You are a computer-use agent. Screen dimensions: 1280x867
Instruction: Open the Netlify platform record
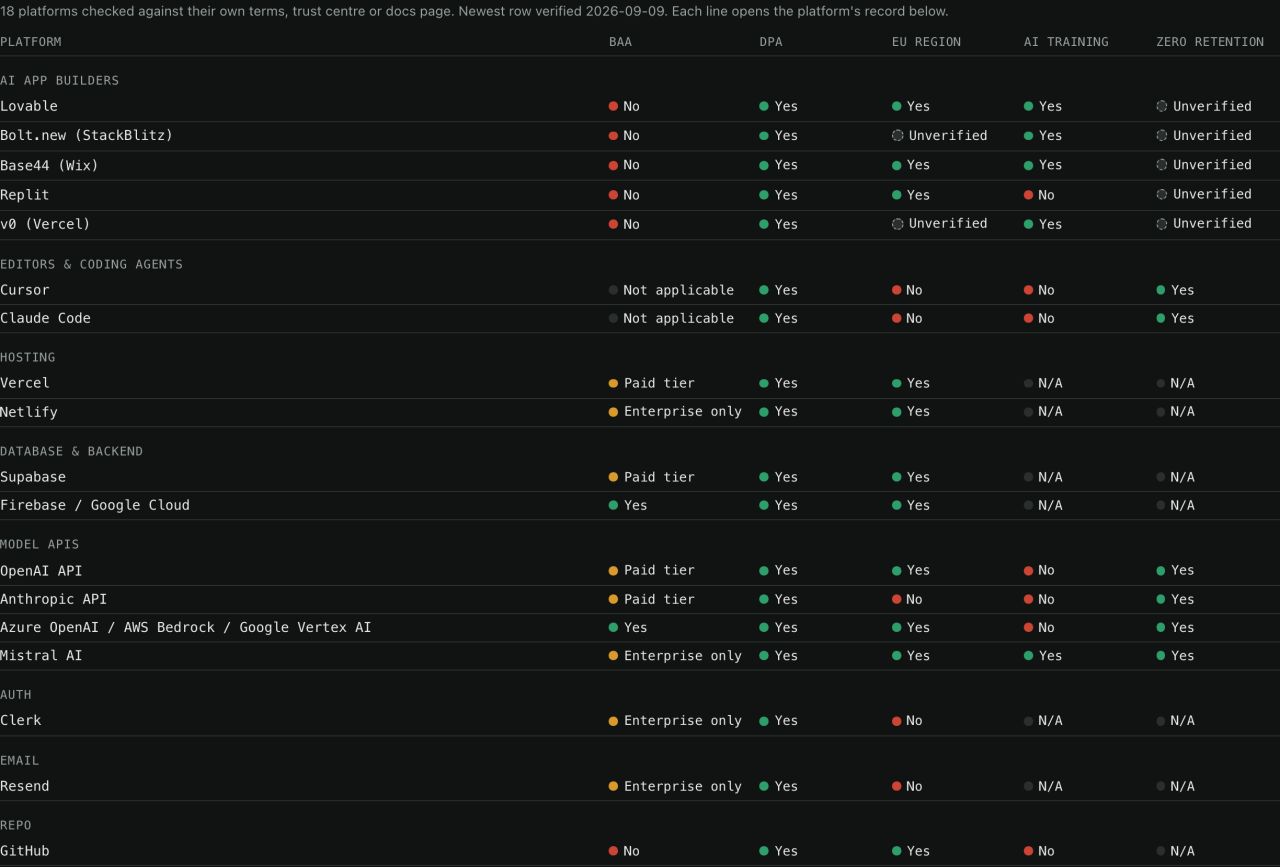click(x=640, y=412)
